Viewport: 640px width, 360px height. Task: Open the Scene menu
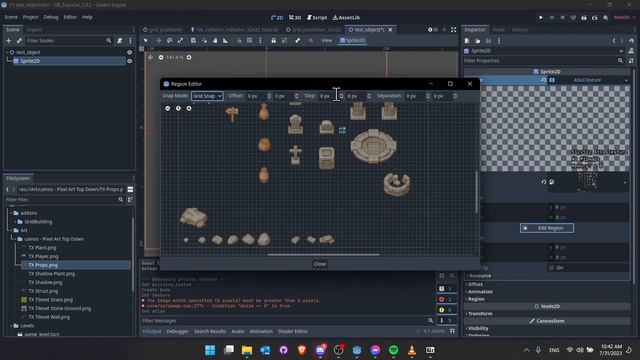11,17
